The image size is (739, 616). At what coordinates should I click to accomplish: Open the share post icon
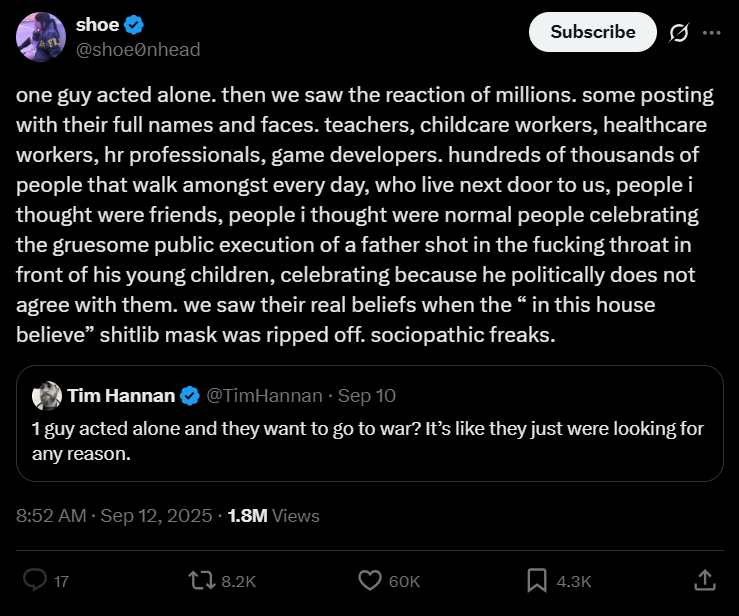(704, 579)
